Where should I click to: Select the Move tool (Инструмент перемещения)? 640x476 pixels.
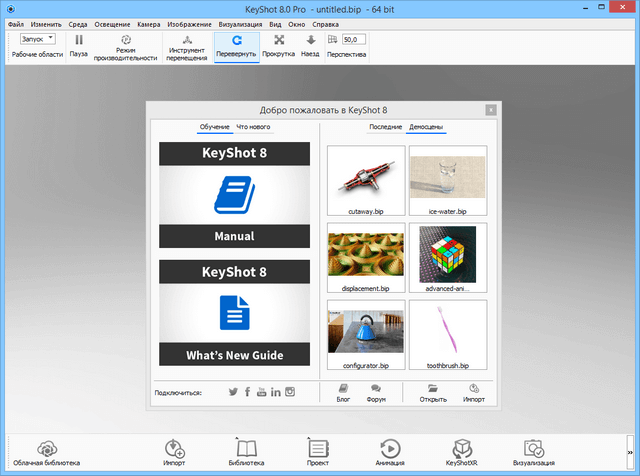click(186, 41)
